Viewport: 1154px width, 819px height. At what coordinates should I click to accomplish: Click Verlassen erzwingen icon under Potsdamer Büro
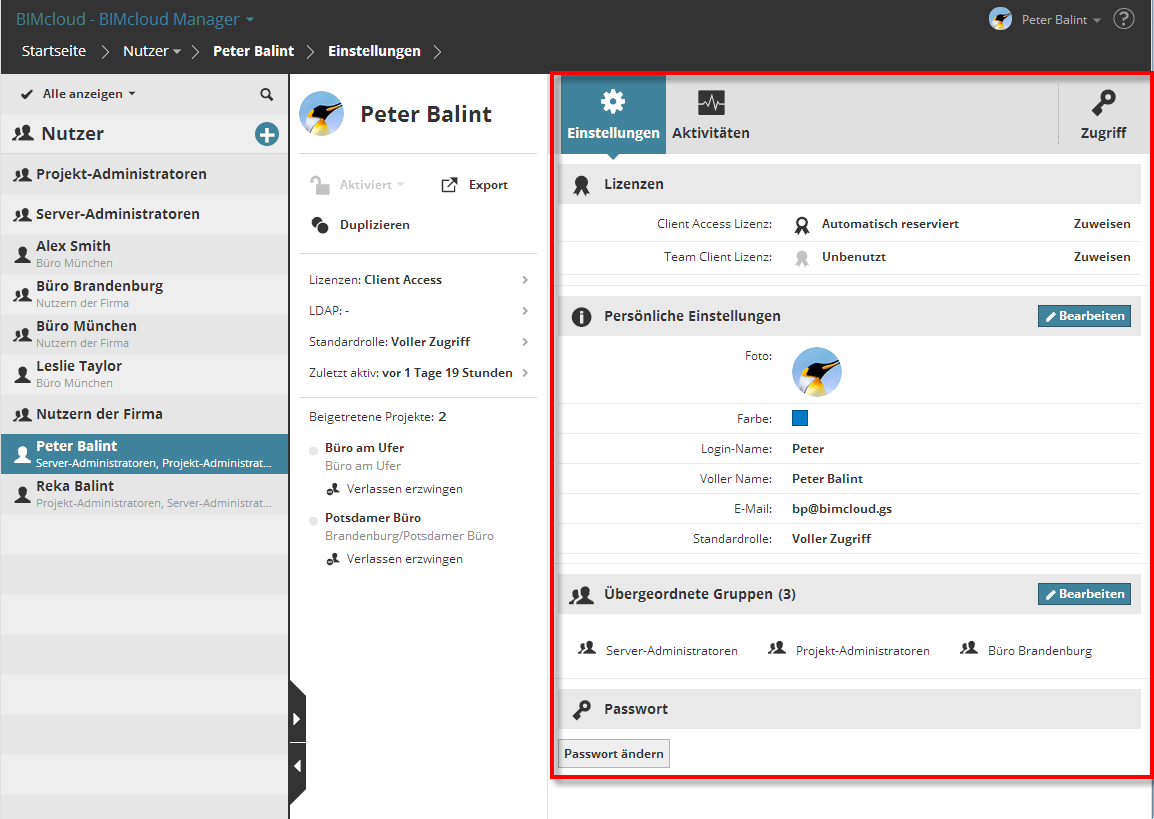click(x=333, y=559)
